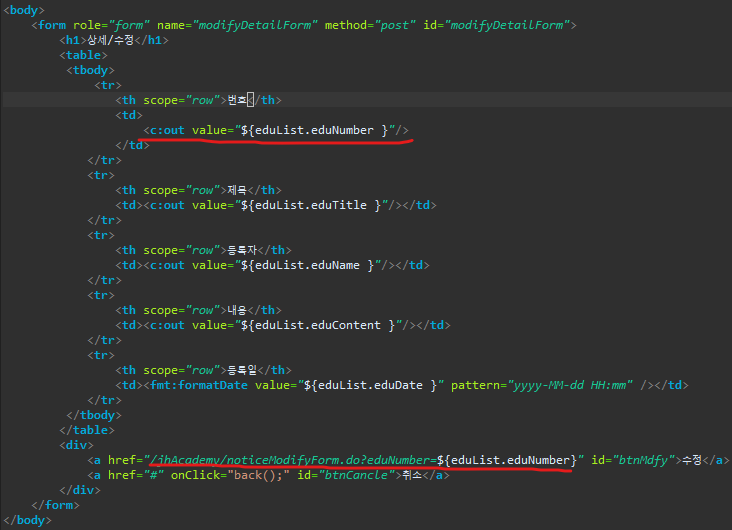The height and width of the screenshot is (530, 732).
Task: Click role="form" attribute in form tag
Action: point(111,25)
